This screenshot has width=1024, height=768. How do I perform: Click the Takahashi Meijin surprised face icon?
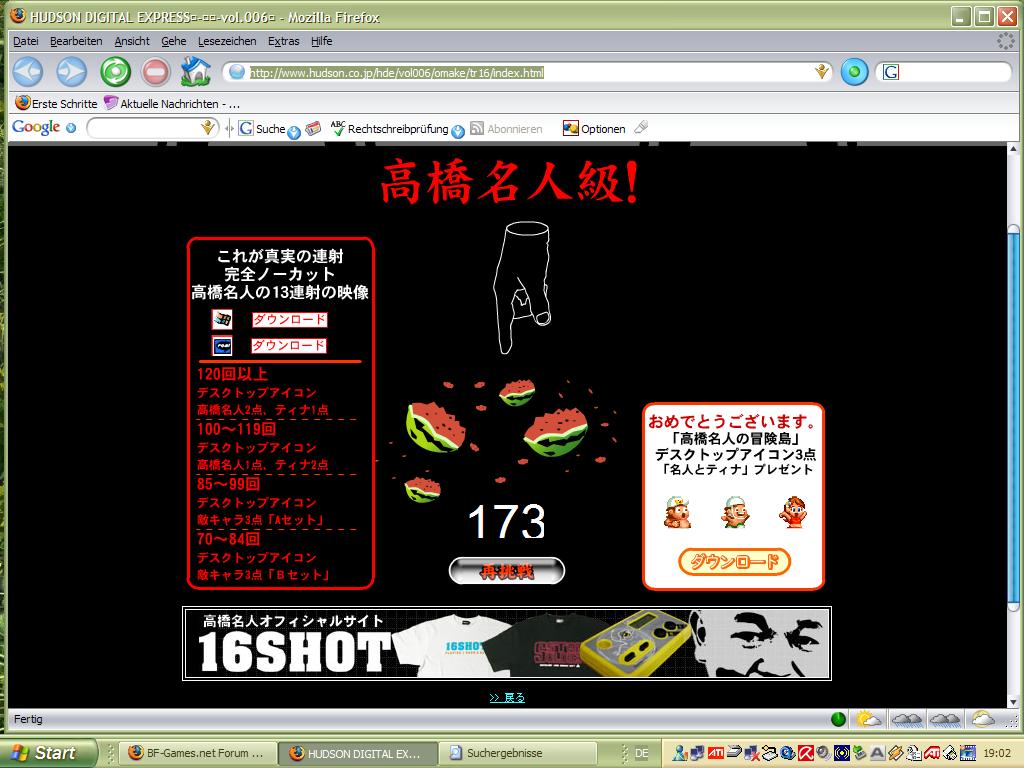[x=677, y=511]
